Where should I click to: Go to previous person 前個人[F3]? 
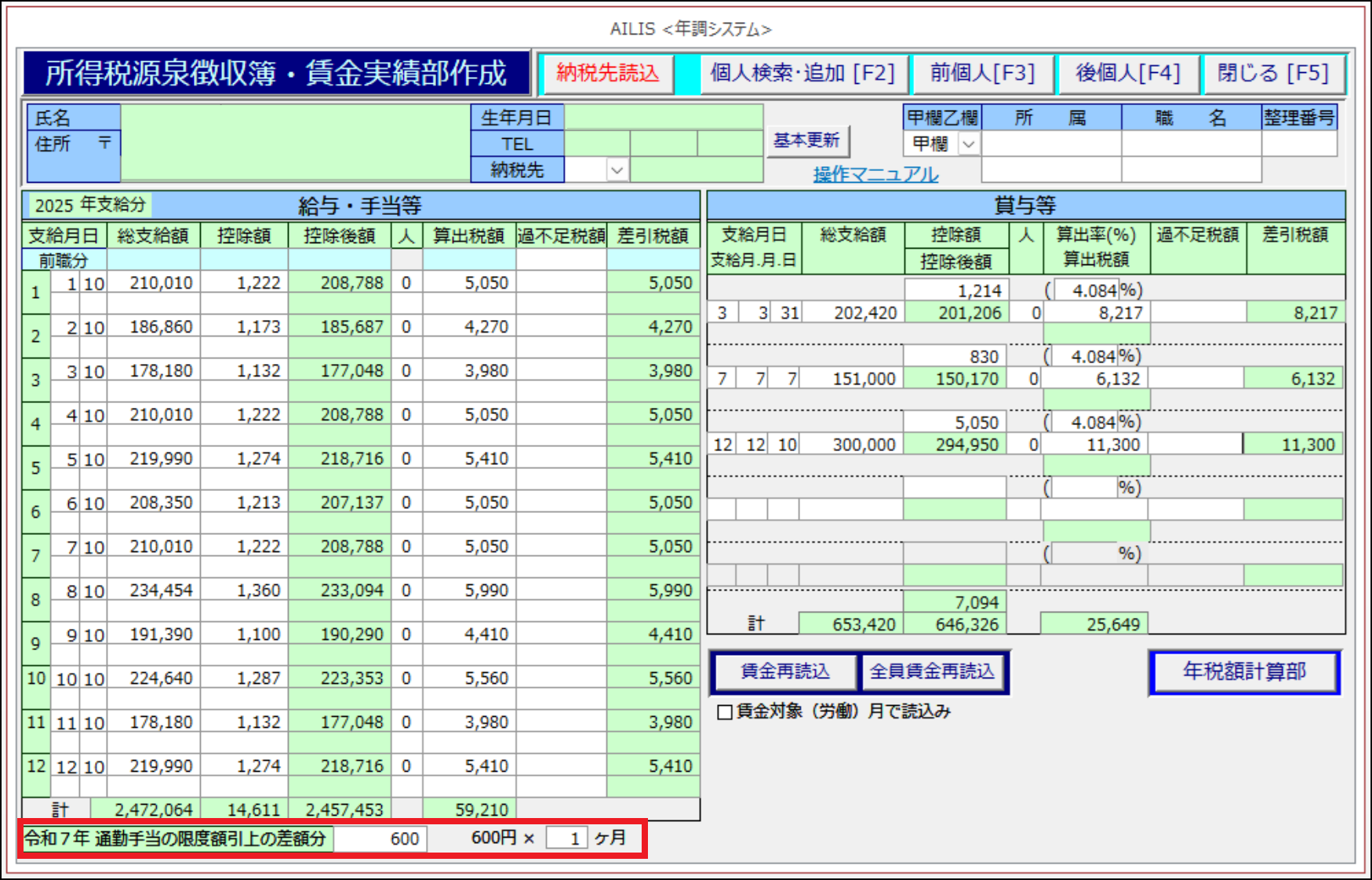(982, 74)
